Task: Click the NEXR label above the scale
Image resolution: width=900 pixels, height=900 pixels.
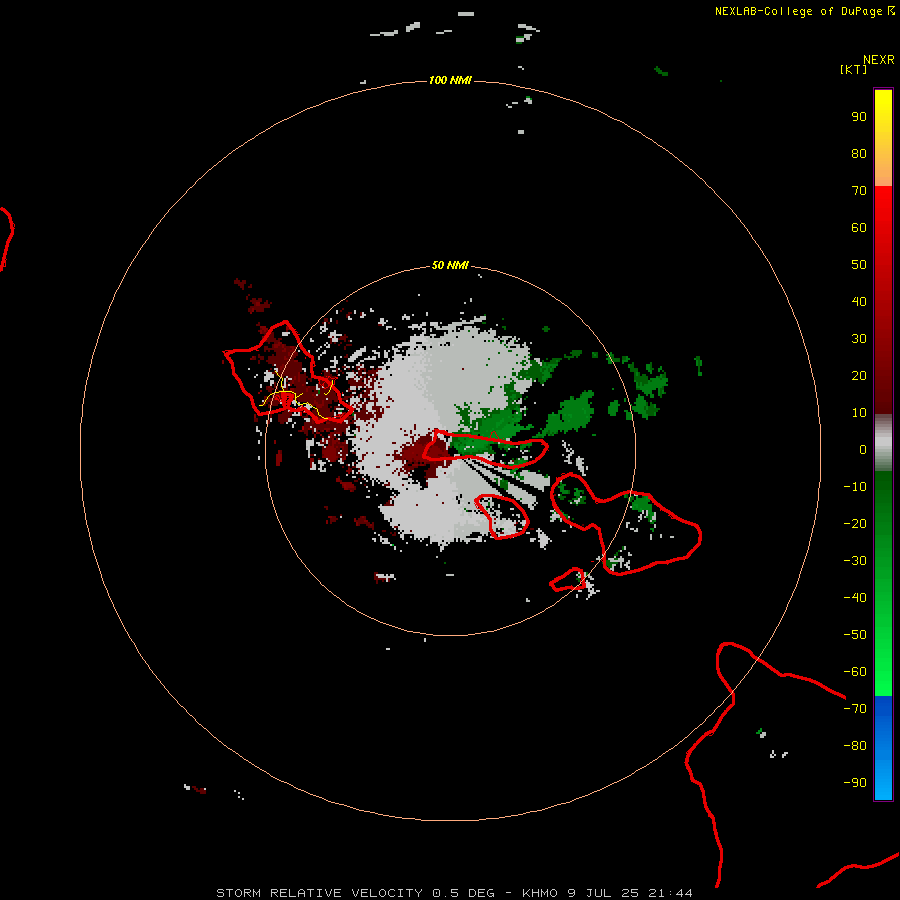Action: [x=879, y=60]
